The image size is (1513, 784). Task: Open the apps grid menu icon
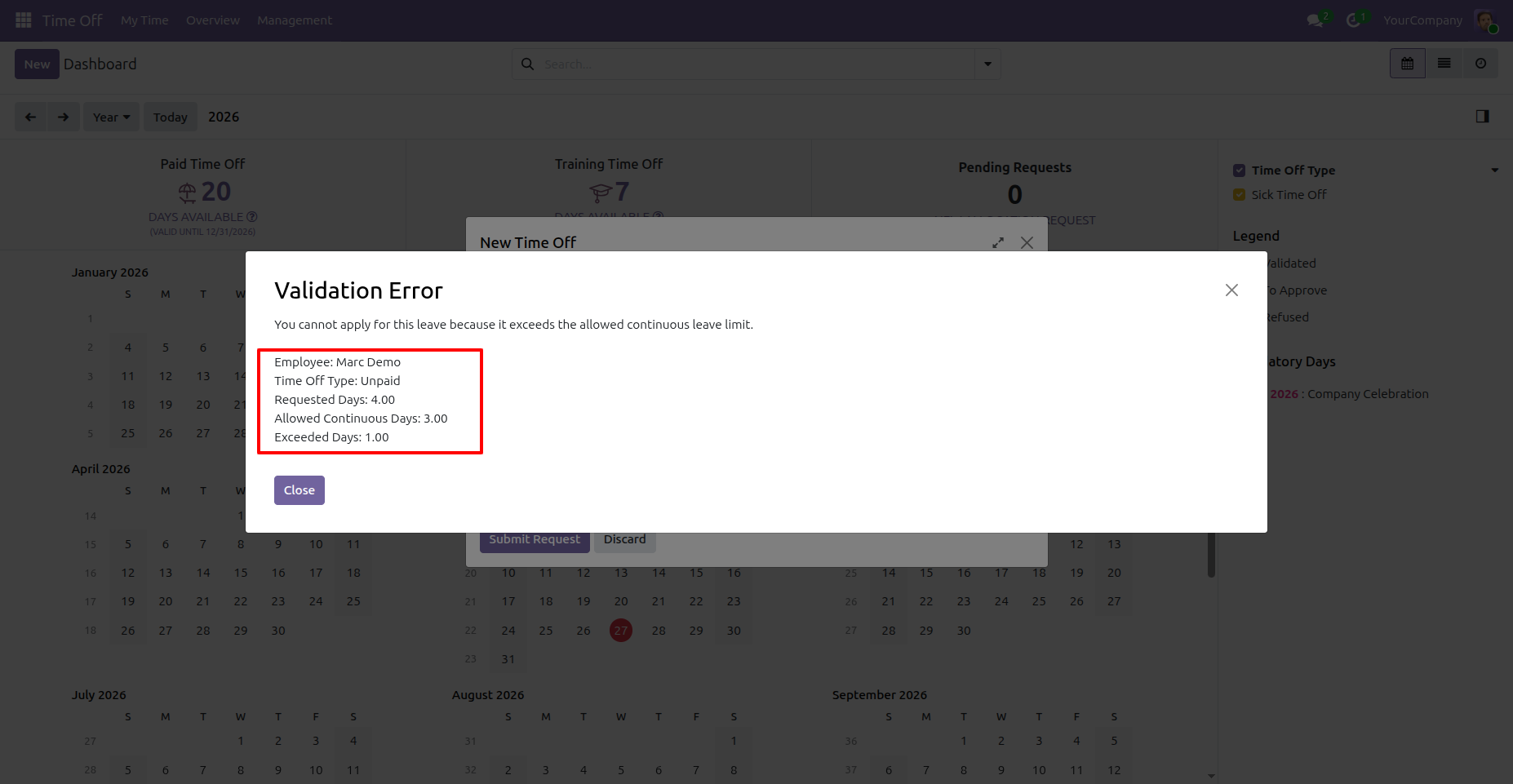pos(24,20)
